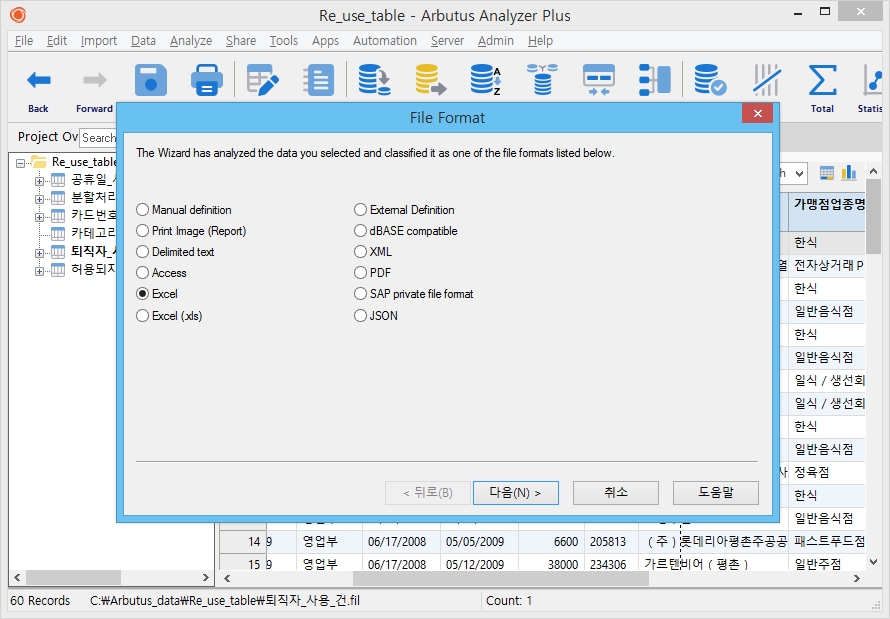Select the Excel (.xls) option

(142, 315)
